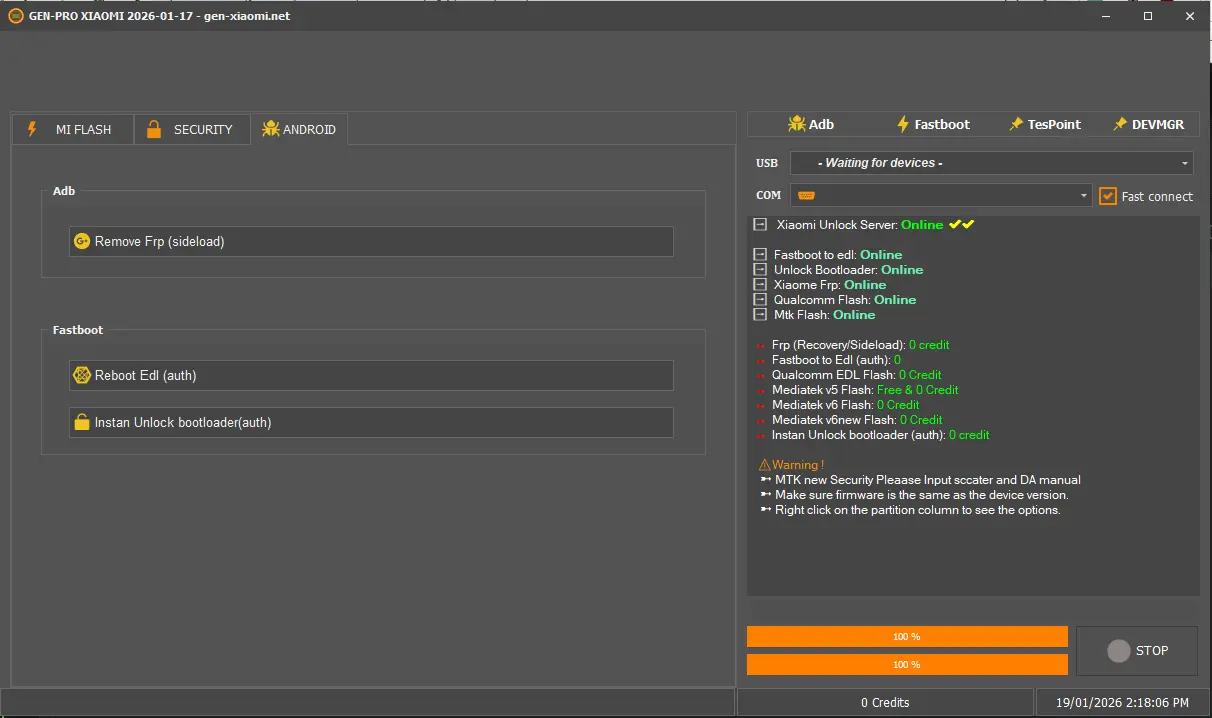Viewport: 1212px width, 718px height.
Task: Click the box-arrow icon beside Fastboot to edl
Action: click(760, 255)
